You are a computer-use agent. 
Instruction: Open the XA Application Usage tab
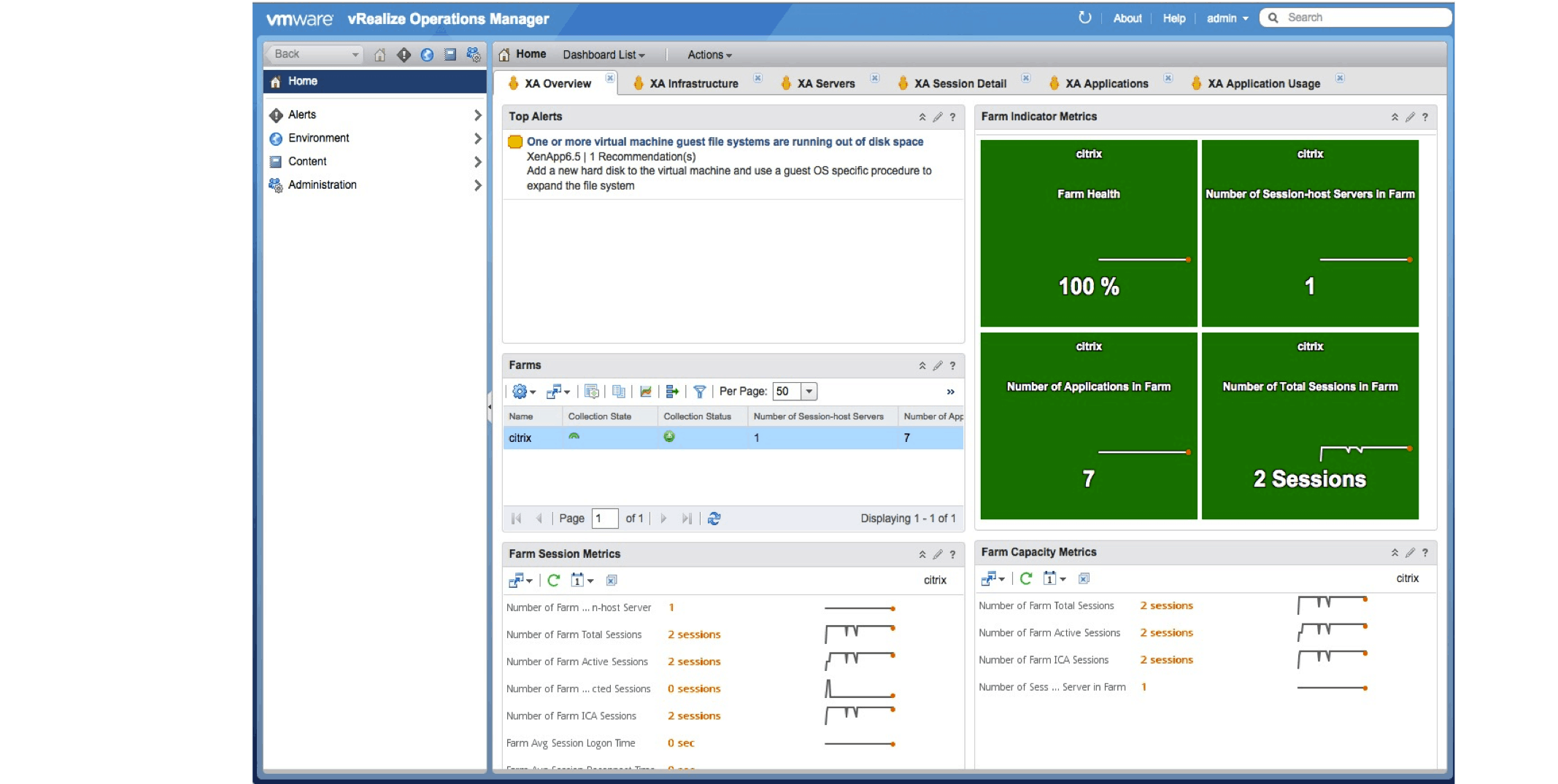[x=1263, y=84]
